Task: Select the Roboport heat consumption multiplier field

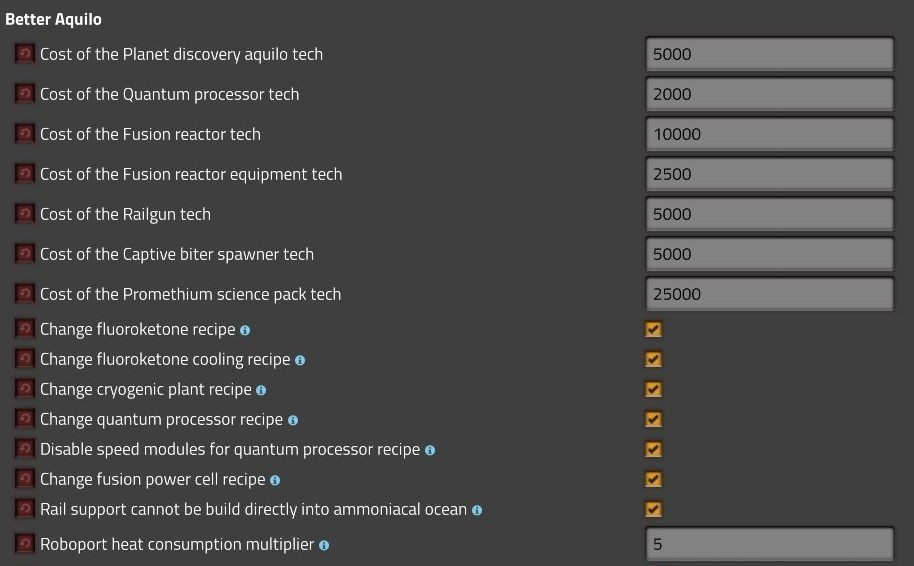Action: coord(768,545)
